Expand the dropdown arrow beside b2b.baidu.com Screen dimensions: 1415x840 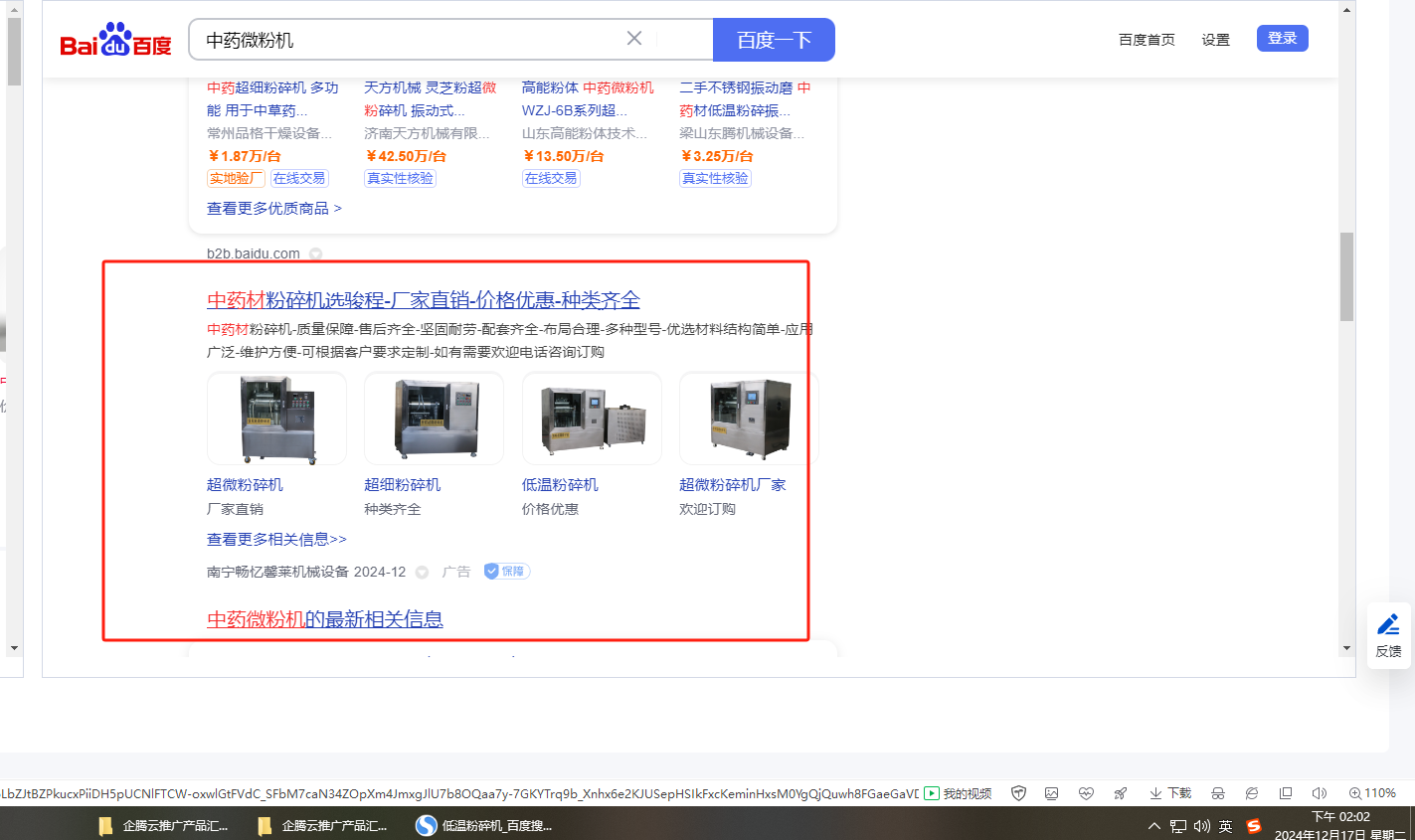tap(315, 253)
